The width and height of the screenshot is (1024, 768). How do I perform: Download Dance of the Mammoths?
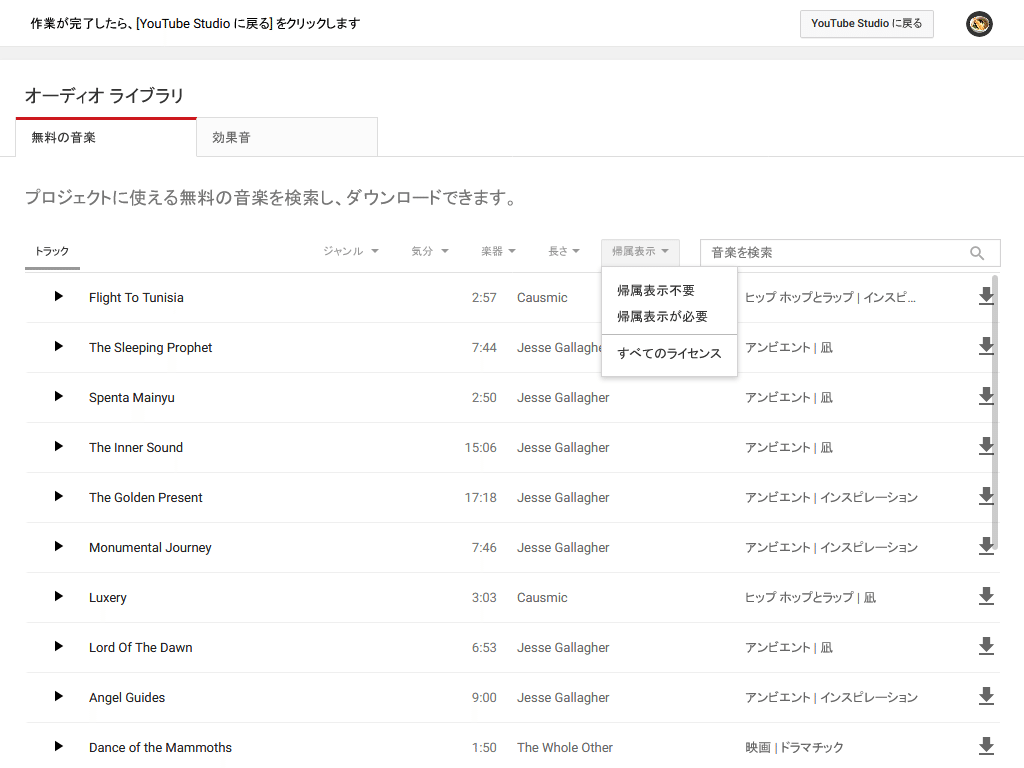(986, 746)
